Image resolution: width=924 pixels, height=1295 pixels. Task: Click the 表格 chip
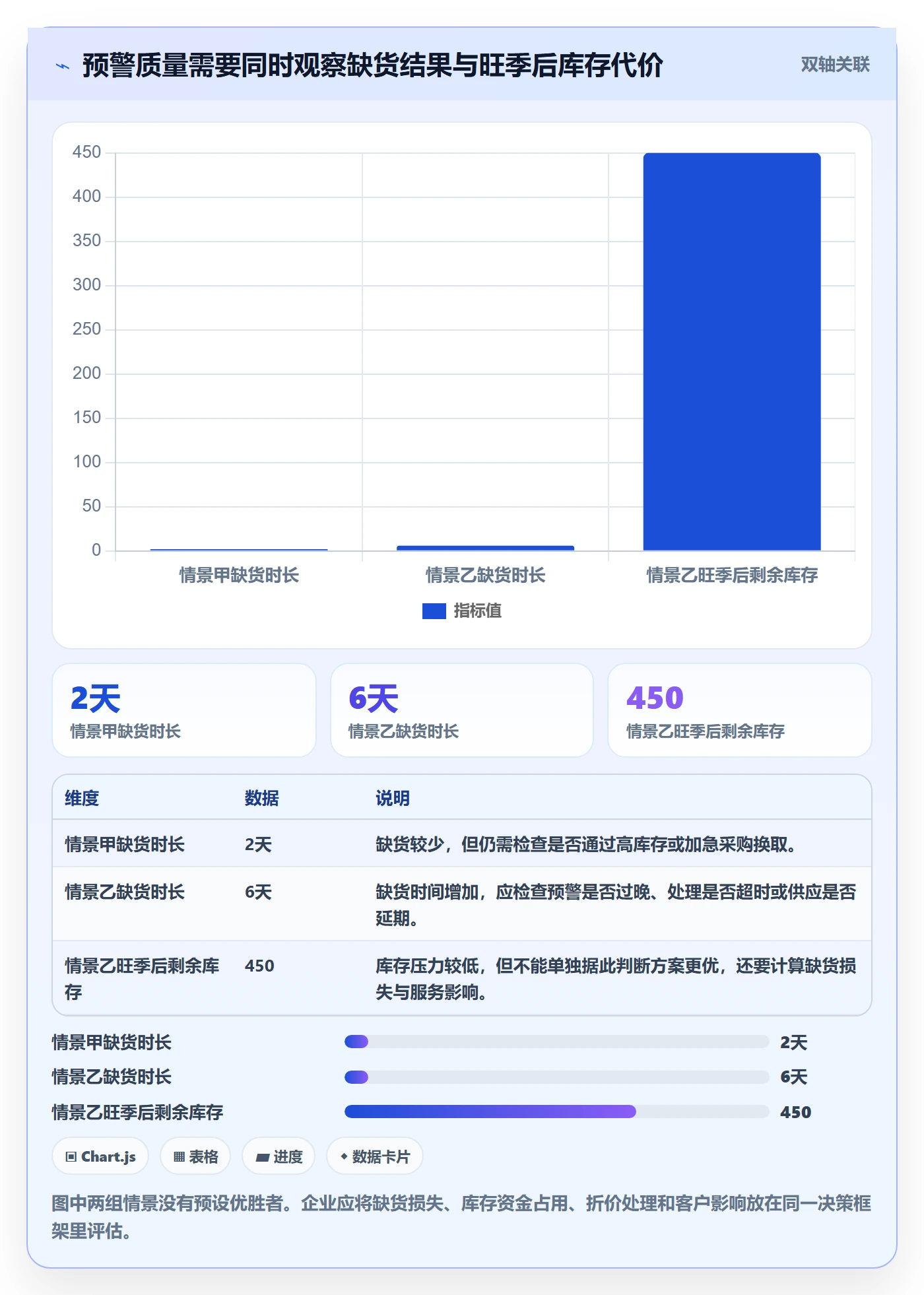pyautogui.click(x=195, y=1156)
